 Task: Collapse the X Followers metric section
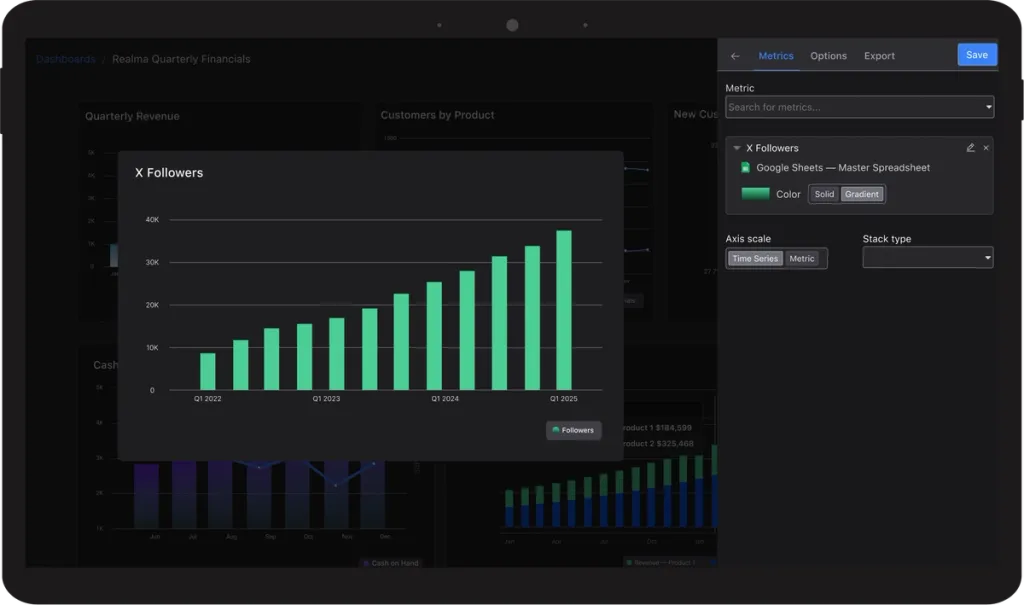pos(737,148)
